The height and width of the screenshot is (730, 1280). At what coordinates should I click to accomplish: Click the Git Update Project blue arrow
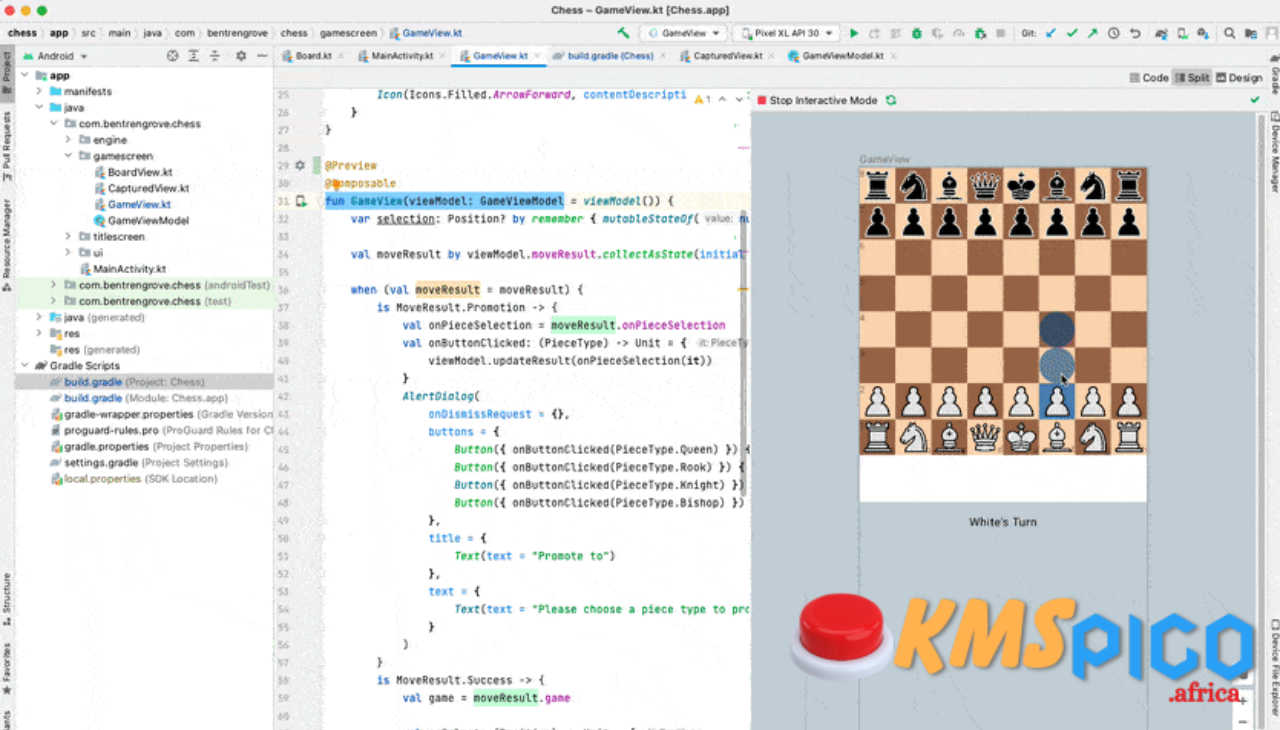[1051, 33]
